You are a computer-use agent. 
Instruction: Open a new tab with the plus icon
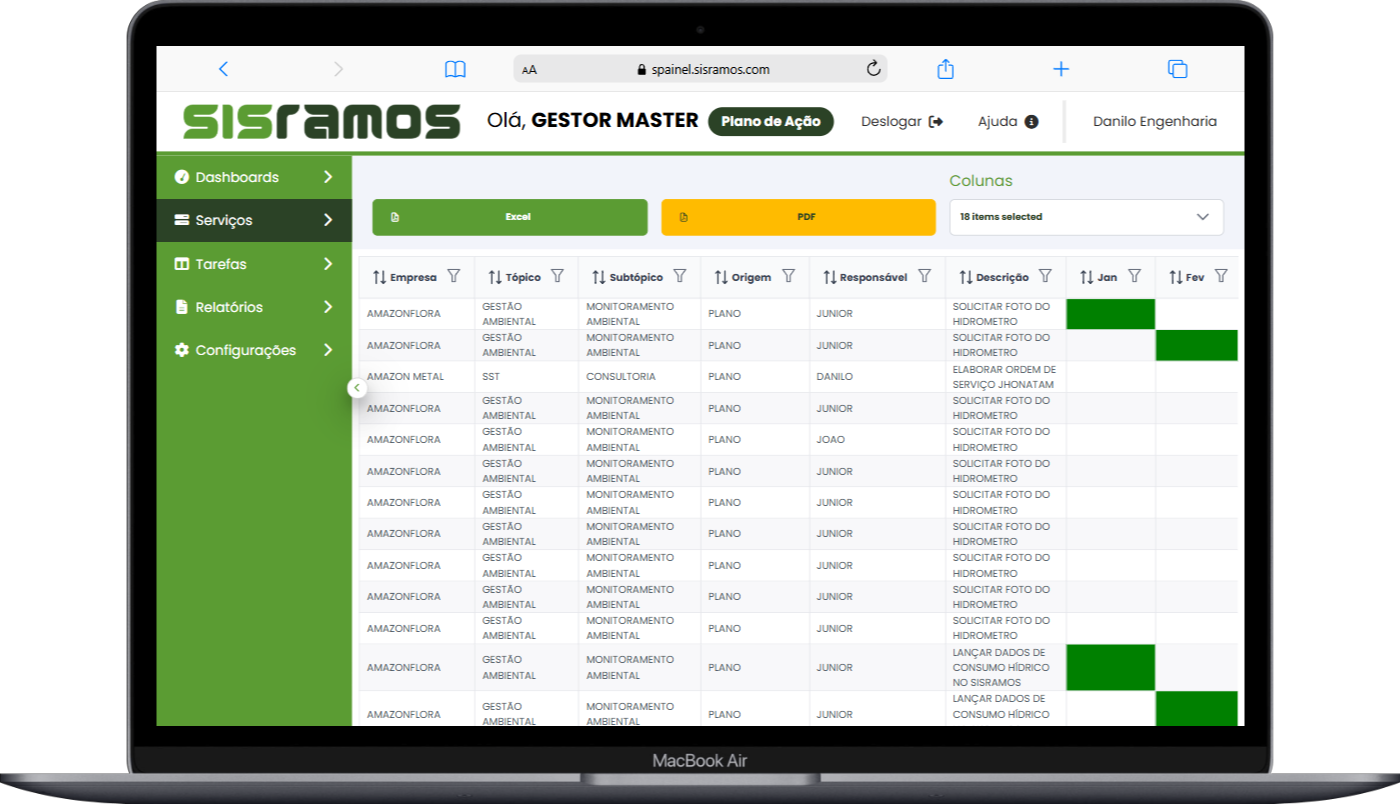tap(1061, 69)
